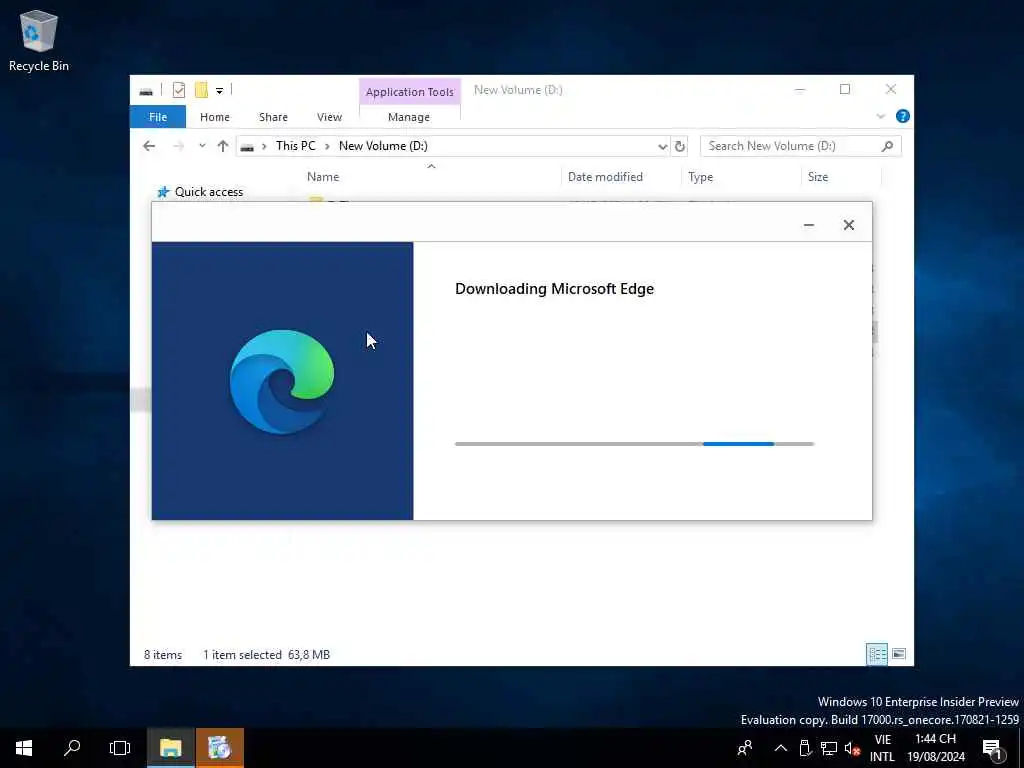Click the New Folder quick access icon
Image resolution: width=1024 pixels, height=768 pixels.
(202, 90)
